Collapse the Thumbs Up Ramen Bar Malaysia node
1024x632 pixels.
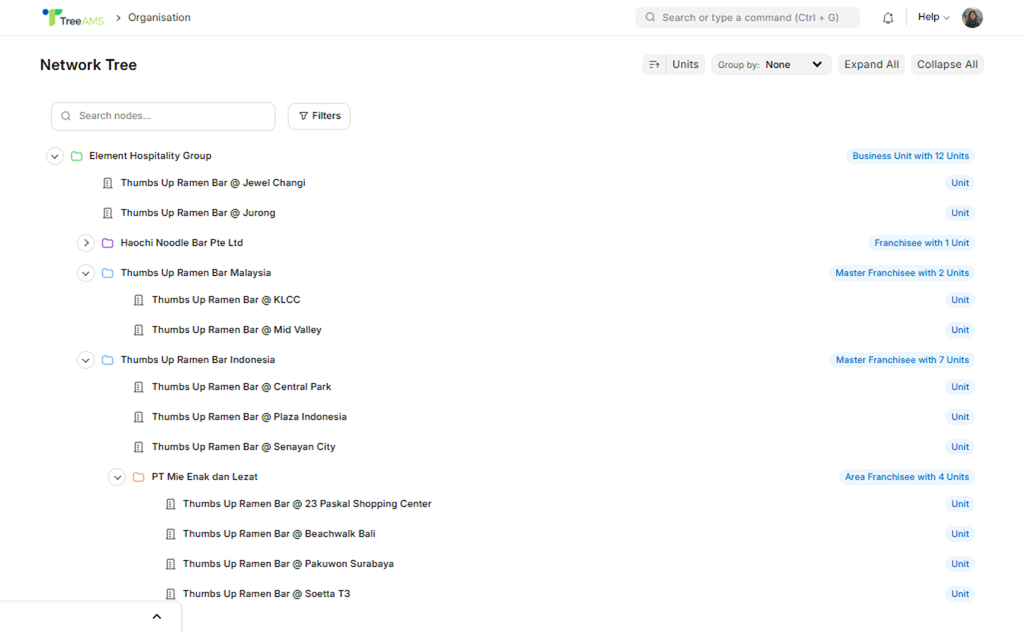[86, 273]
